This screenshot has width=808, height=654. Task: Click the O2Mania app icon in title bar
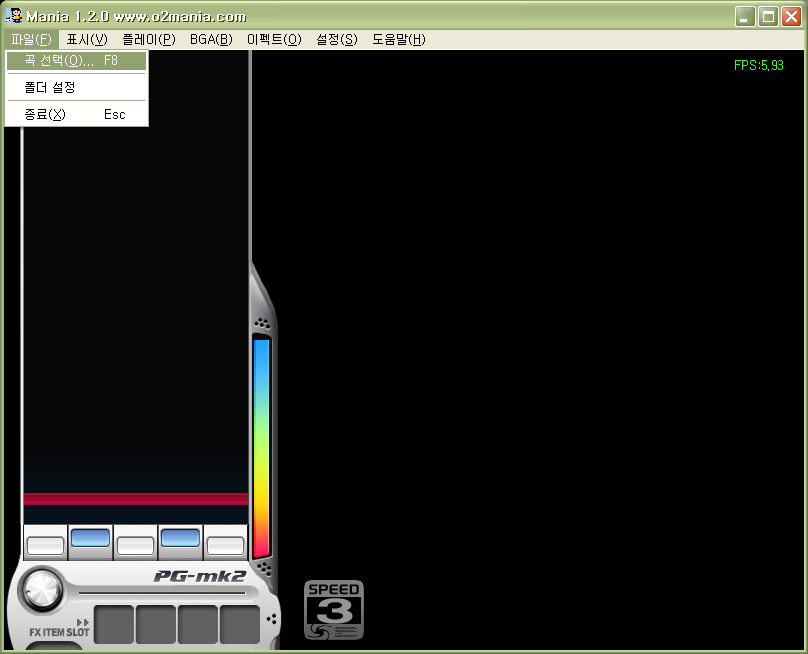[14, 16]
